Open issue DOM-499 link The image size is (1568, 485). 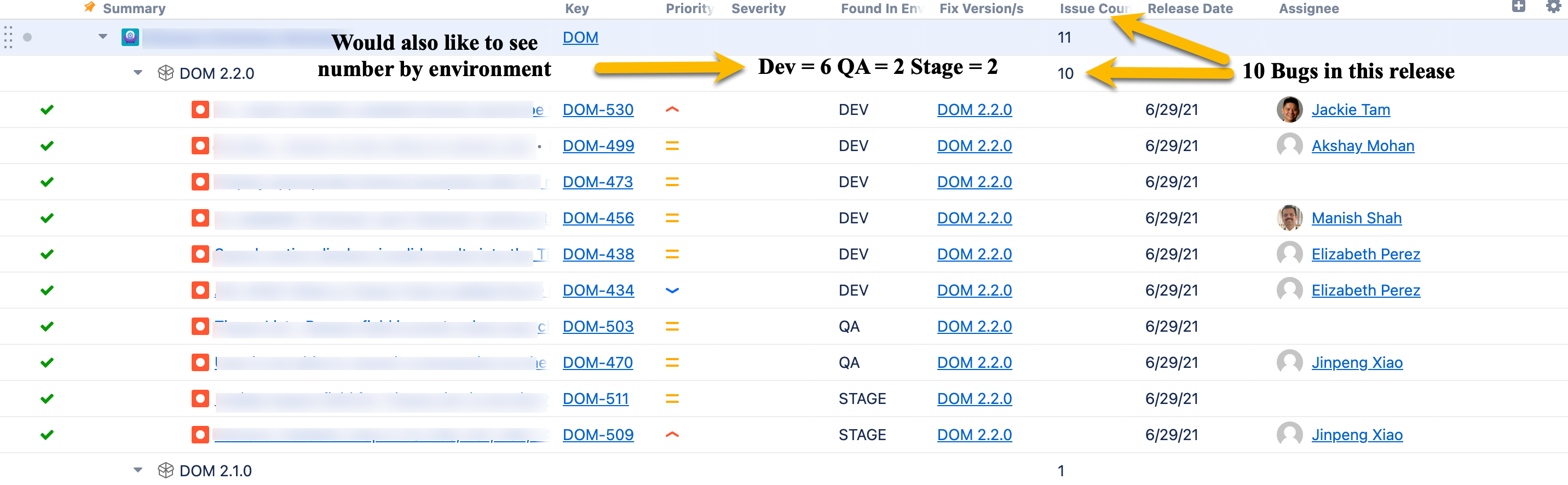[598, 146]
